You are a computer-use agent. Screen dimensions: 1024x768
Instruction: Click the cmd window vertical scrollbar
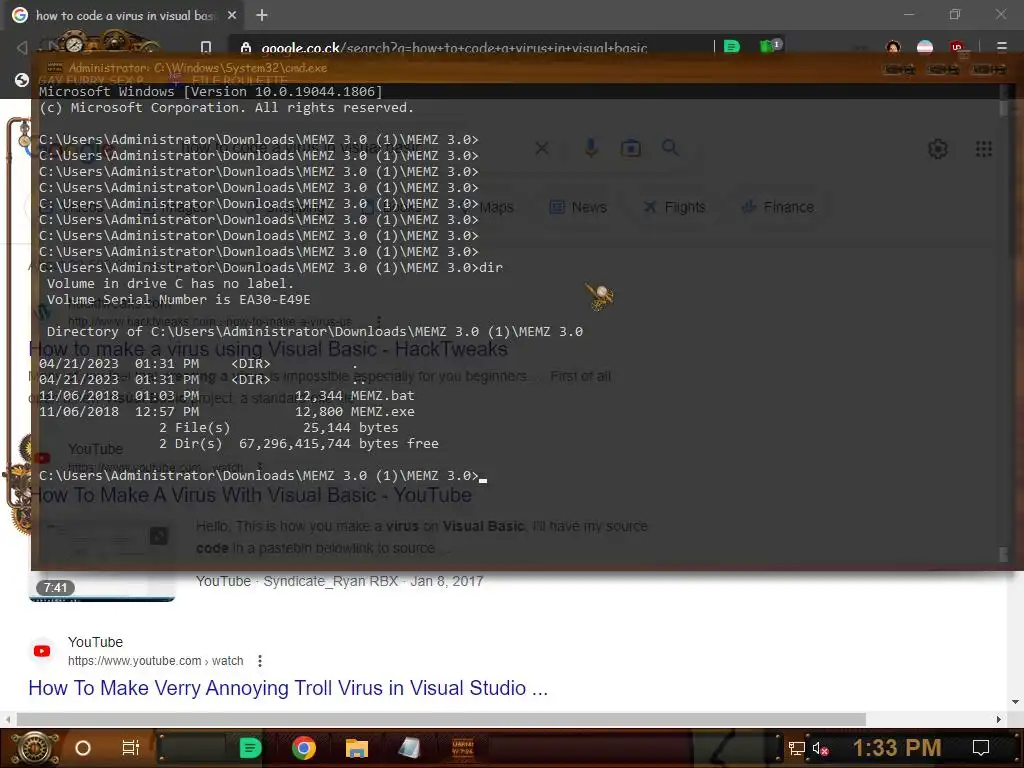coord(1004,323)
